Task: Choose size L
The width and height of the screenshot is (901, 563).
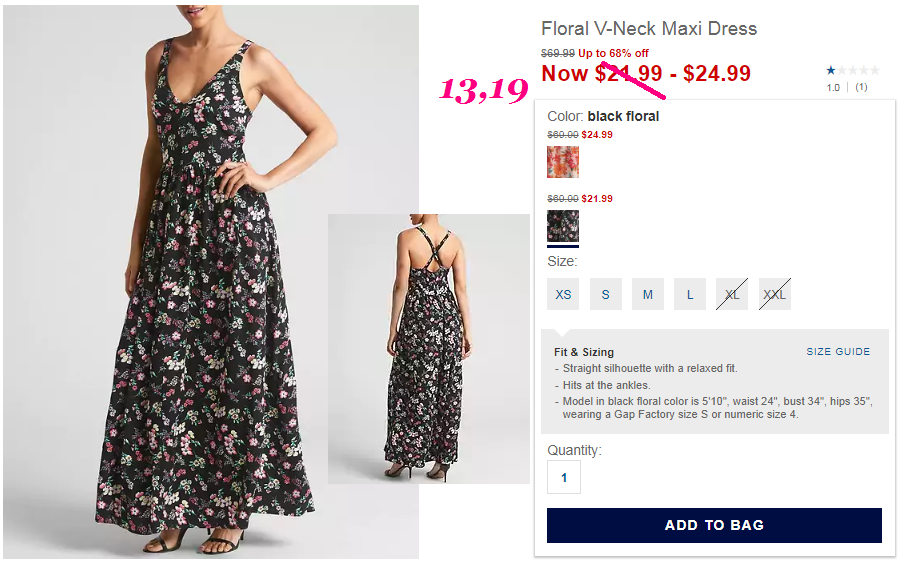Action: [x=690, y=294]
